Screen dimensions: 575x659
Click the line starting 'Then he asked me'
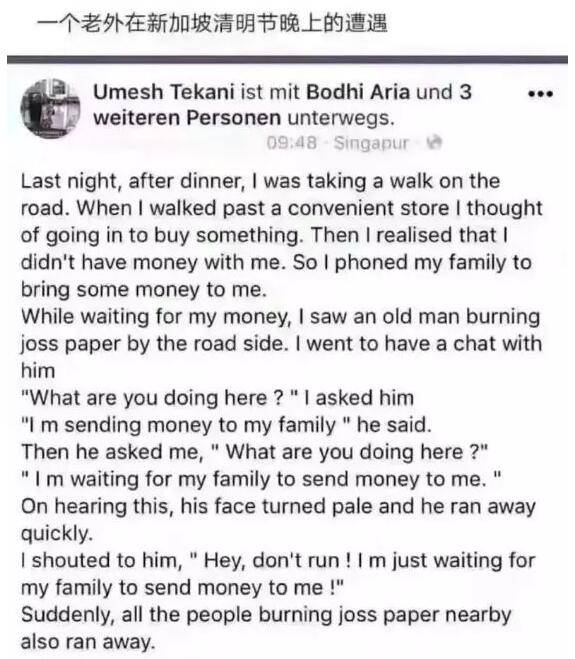click(x=255, y=452)
